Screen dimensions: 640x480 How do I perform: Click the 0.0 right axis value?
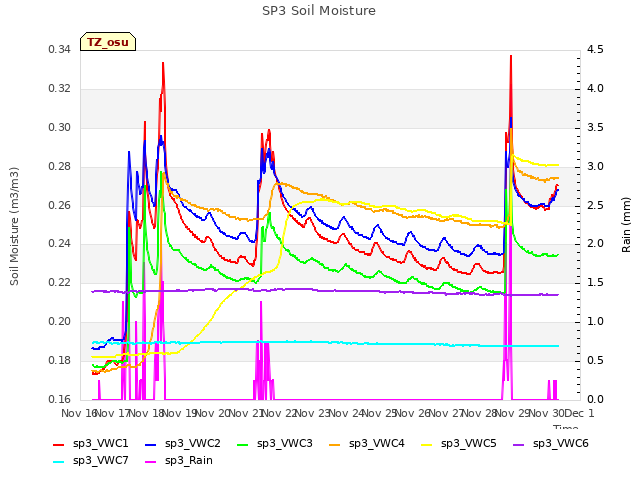595,399
